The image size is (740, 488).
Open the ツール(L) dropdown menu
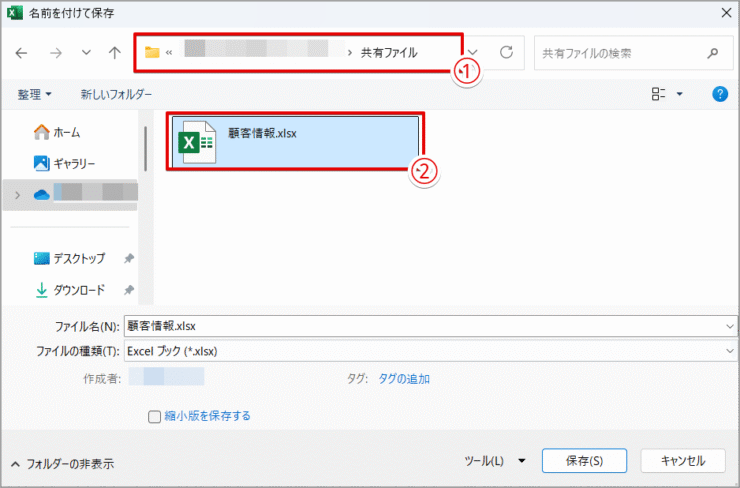click(x=495, y=461)
